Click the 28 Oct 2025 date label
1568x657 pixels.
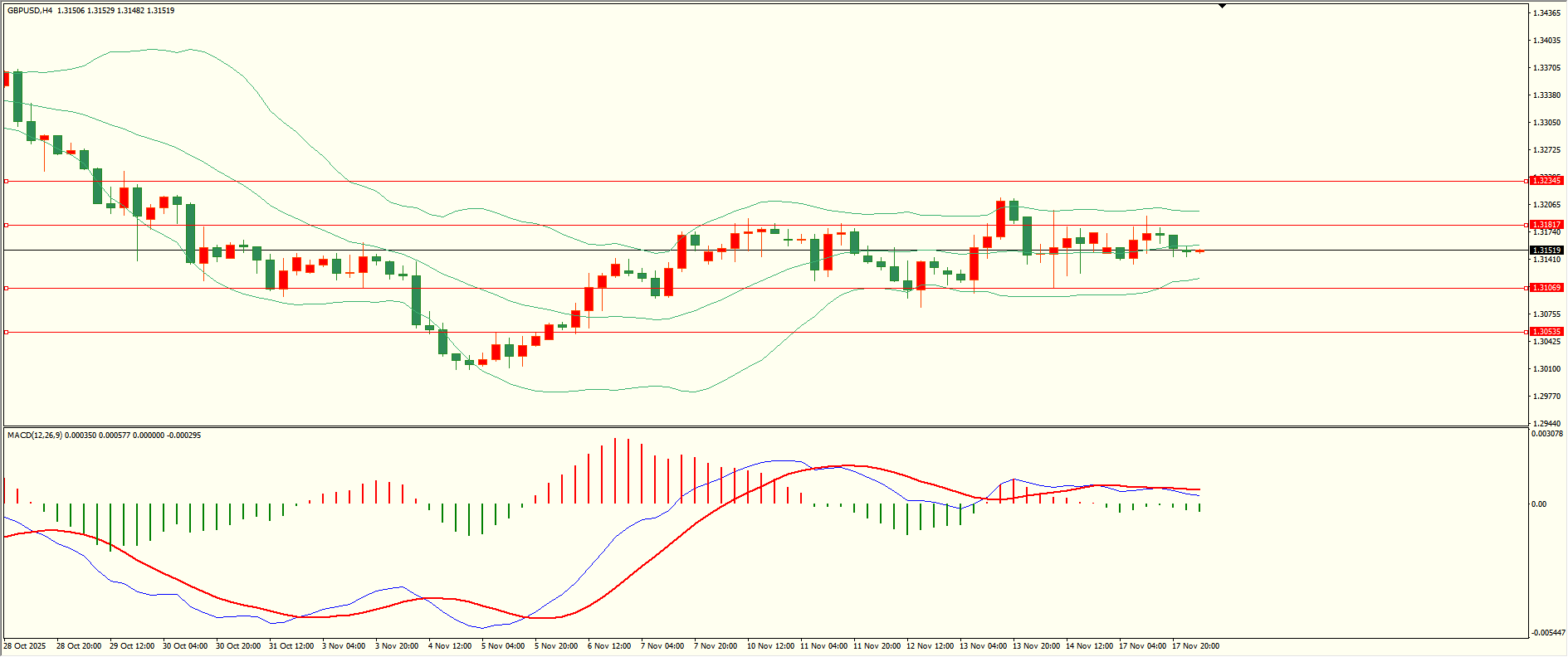pos(25,646)
